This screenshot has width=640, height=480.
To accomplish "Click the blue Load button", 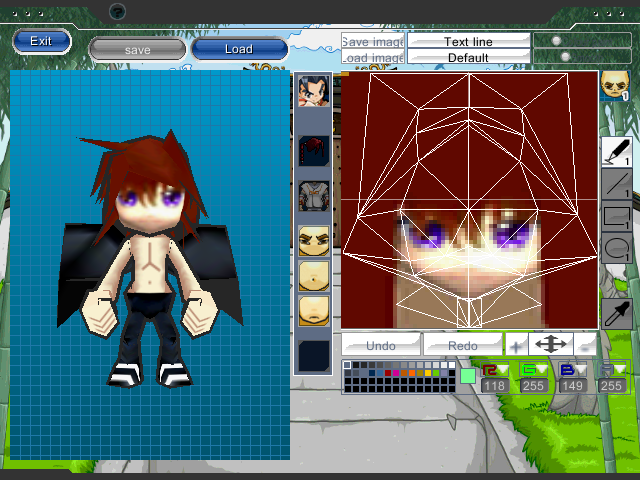I will tap(239, 49).
